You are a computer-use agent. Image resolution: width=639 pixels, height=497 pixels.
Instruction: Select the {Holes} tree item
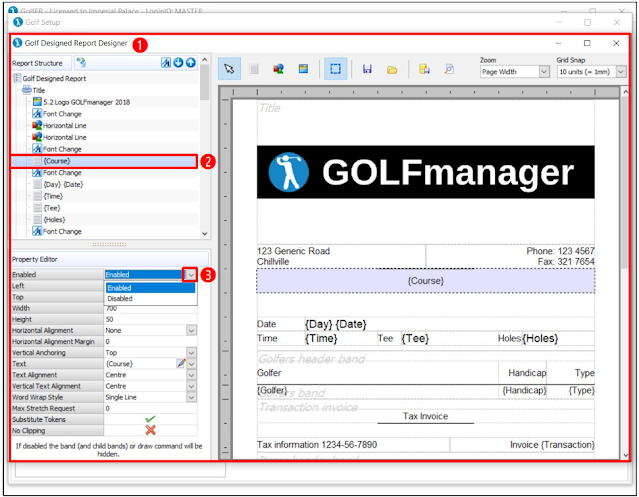pos(54,220)
